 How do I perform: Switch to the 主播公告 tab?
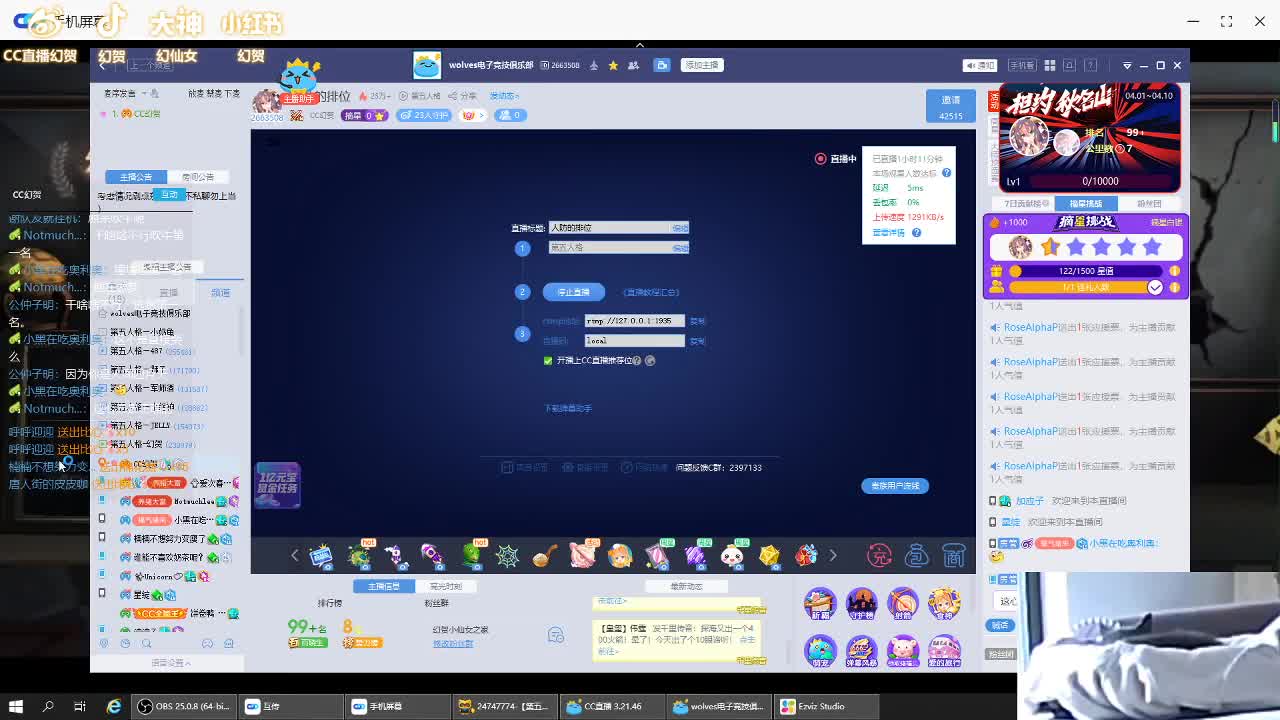point(136,177)
